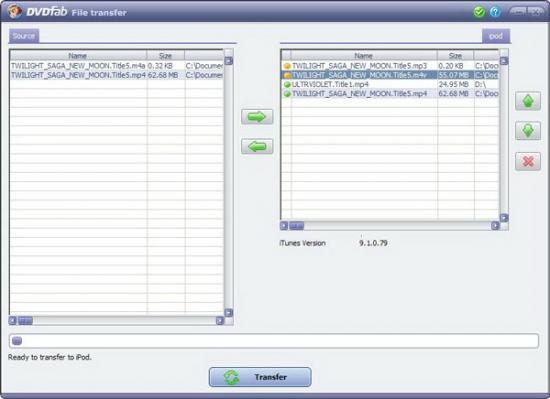Move selected iPod item up

pyautogui.click(x=528, y=101)
